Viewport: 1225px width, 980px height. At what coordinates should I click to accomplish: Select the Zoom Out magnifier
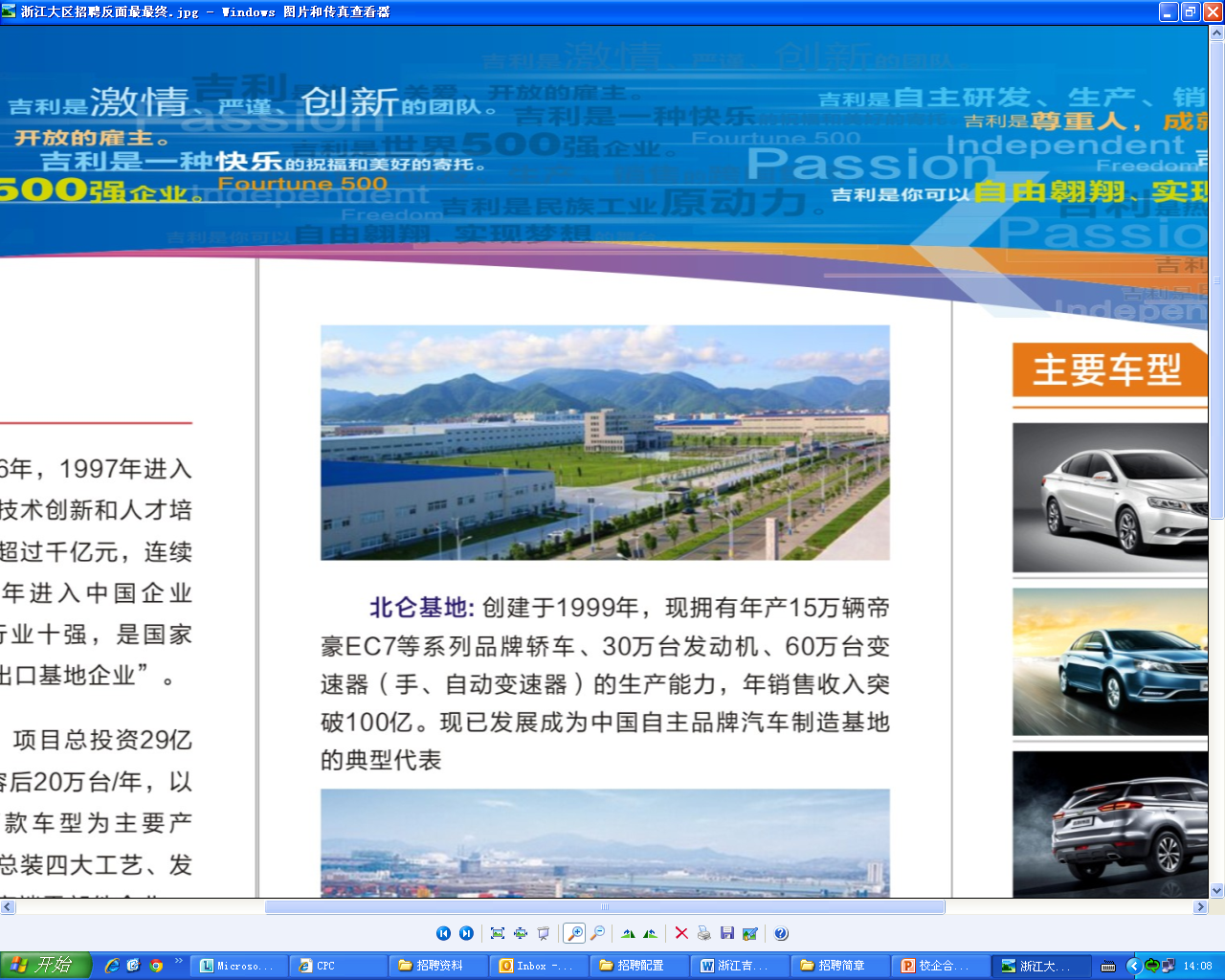pos(598,933)
